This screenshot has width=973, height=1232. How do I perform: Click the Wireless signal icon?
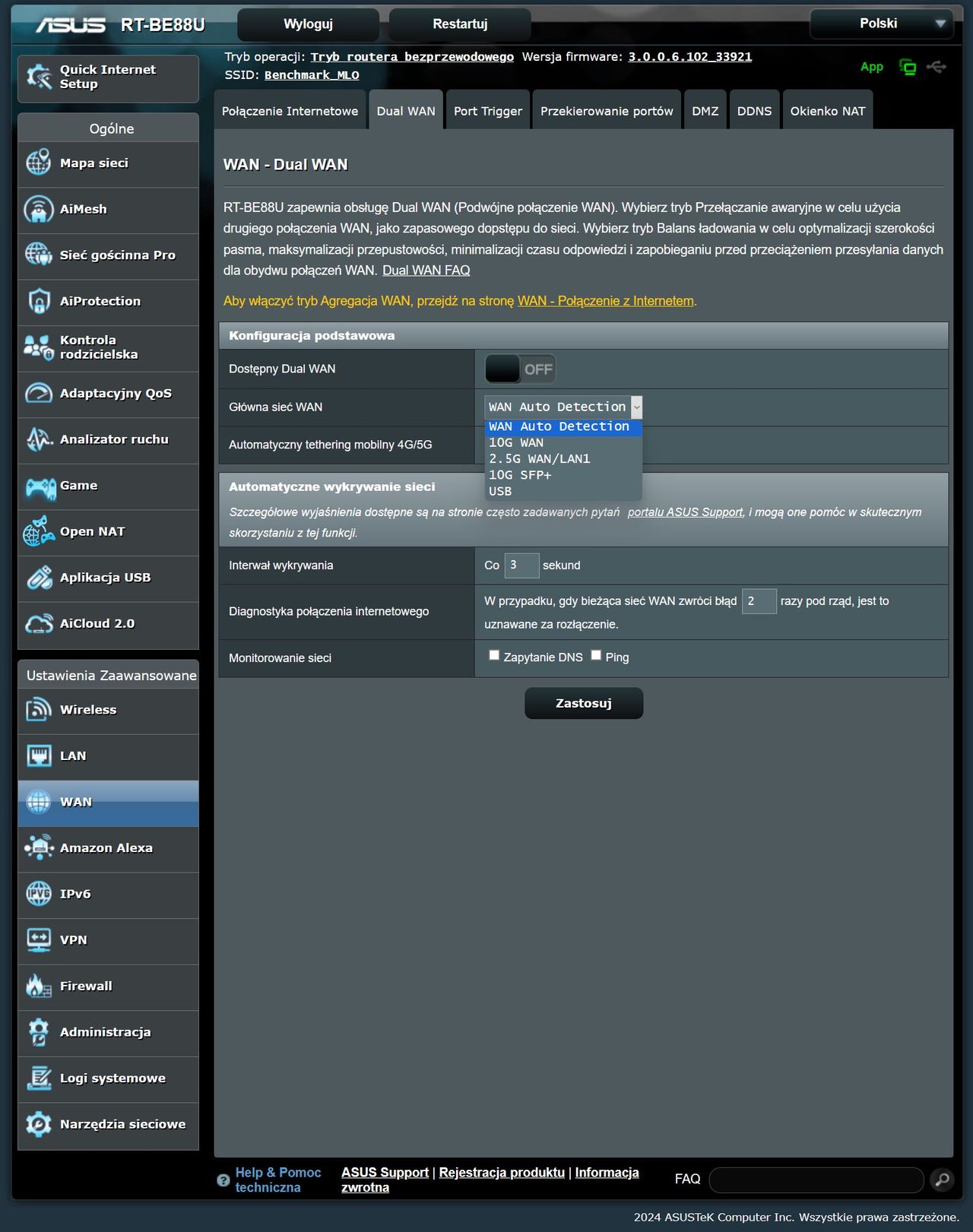(39, 710)
